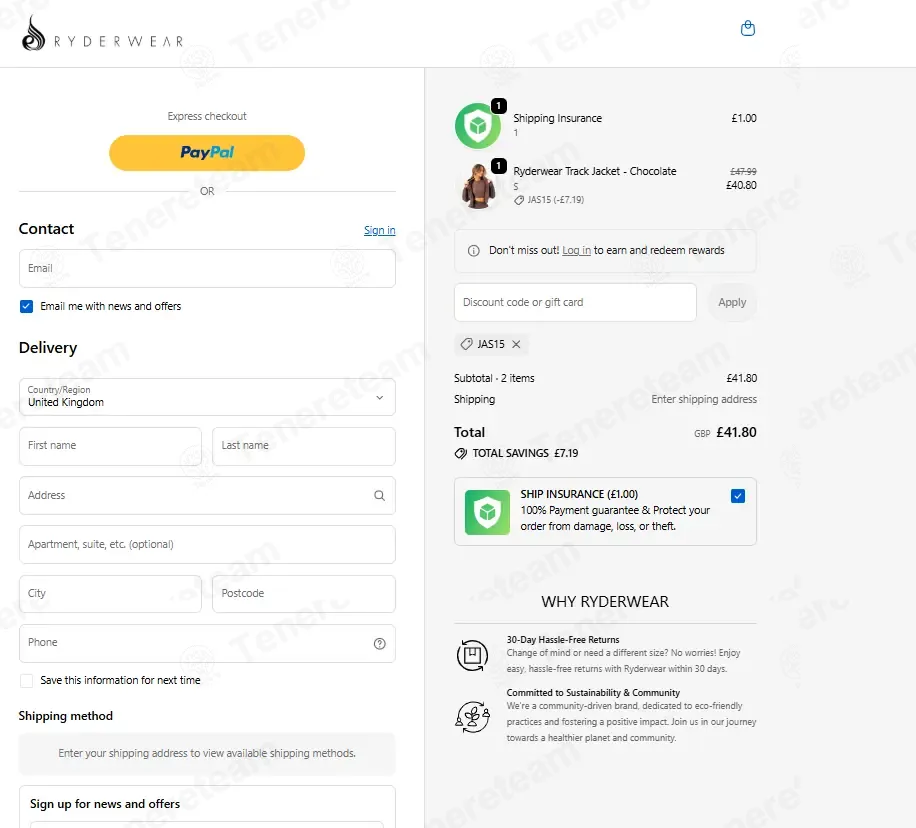Open the shopping bag icon in the header

(747, 28)
